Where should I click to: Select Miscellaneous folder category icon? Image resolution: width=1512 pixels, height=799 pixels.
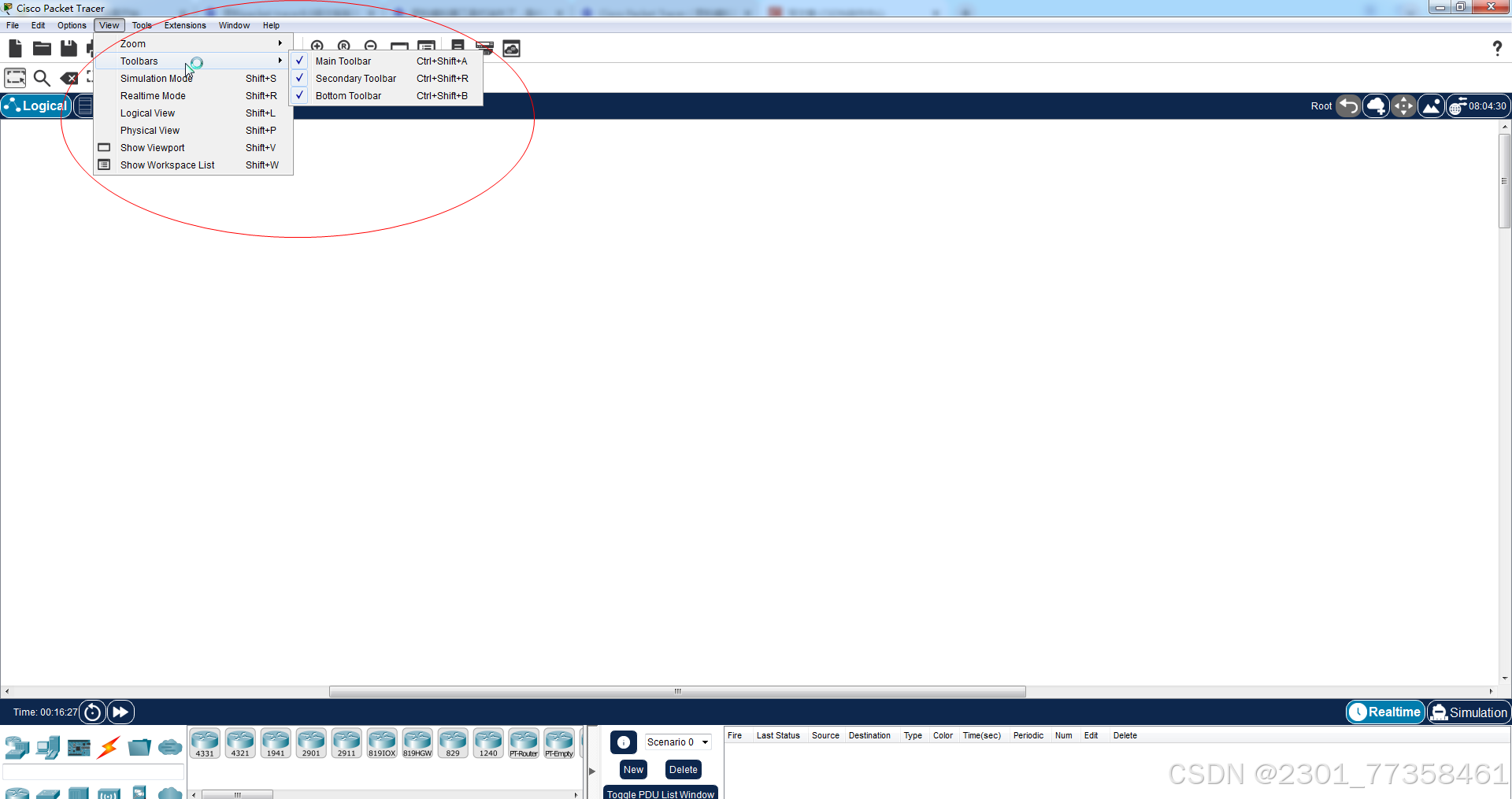(139, 747)
